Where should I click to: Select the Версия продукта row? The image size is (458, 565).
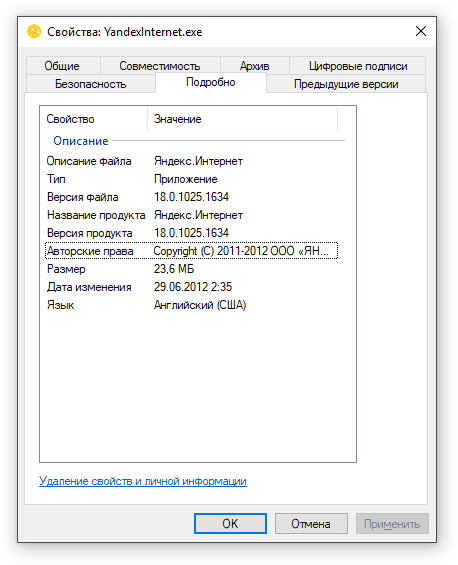(x=192, y=233)
